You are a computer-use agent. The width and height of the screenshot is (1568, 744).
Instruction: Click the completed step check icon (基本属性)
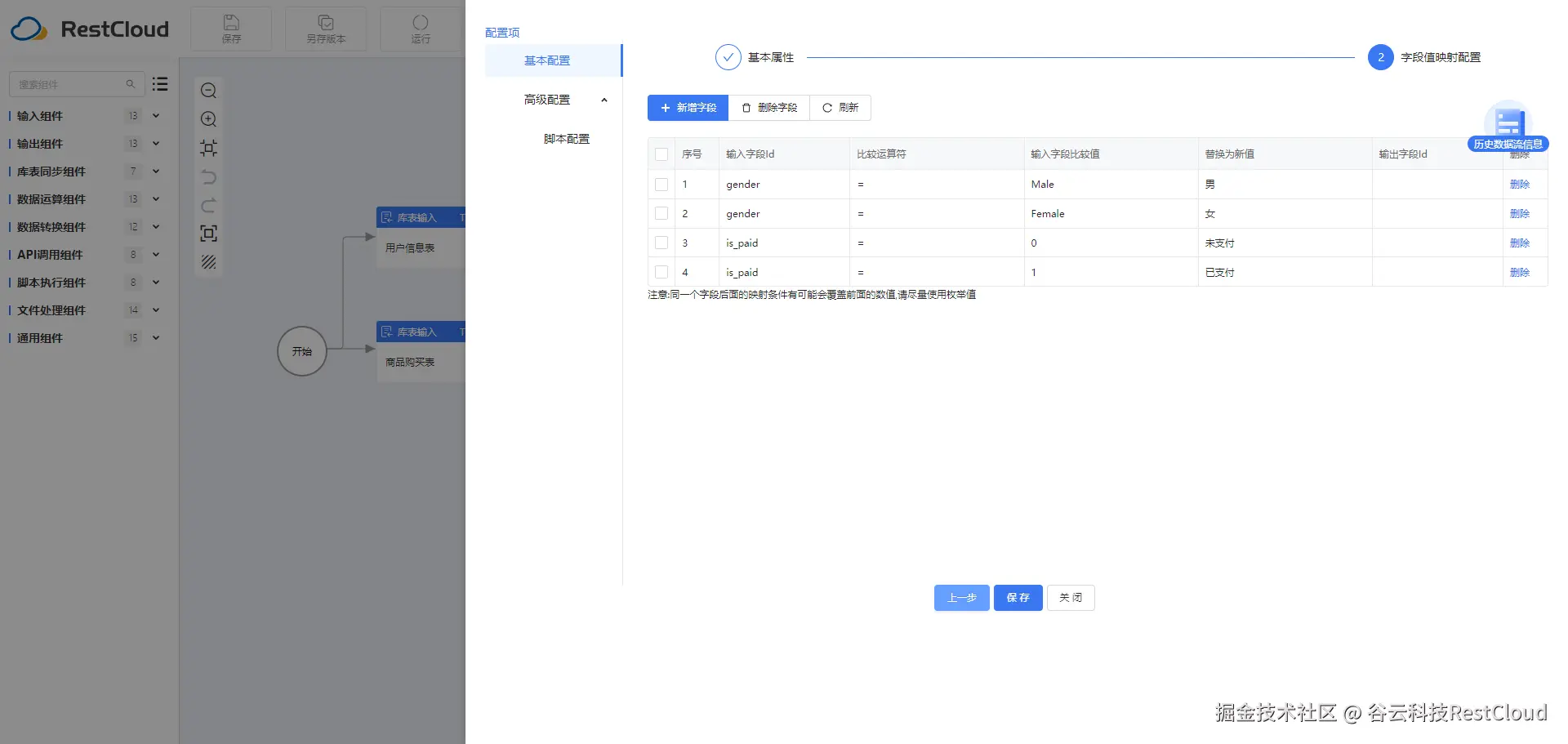coord(728,57)
